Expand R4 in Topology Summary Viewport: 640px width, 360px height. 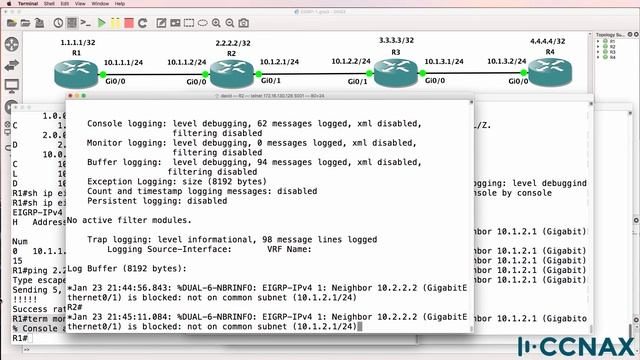[x=598, y=57]
